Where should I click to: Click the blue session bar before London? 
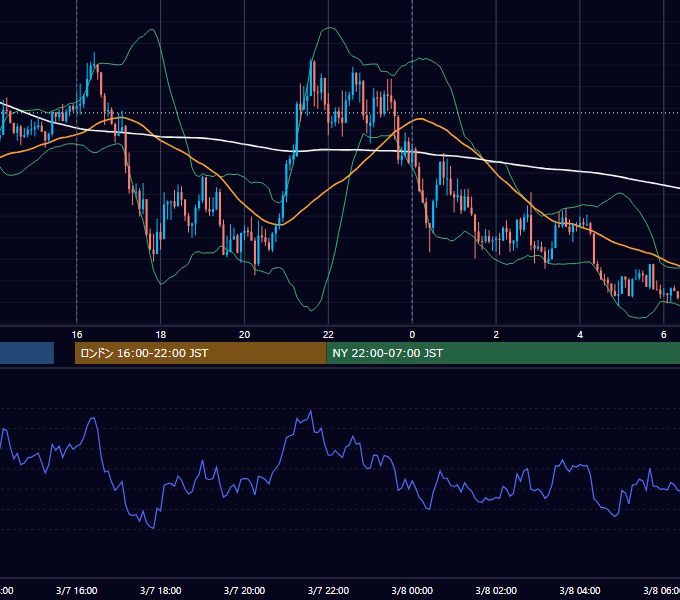[x=27, y=353]
